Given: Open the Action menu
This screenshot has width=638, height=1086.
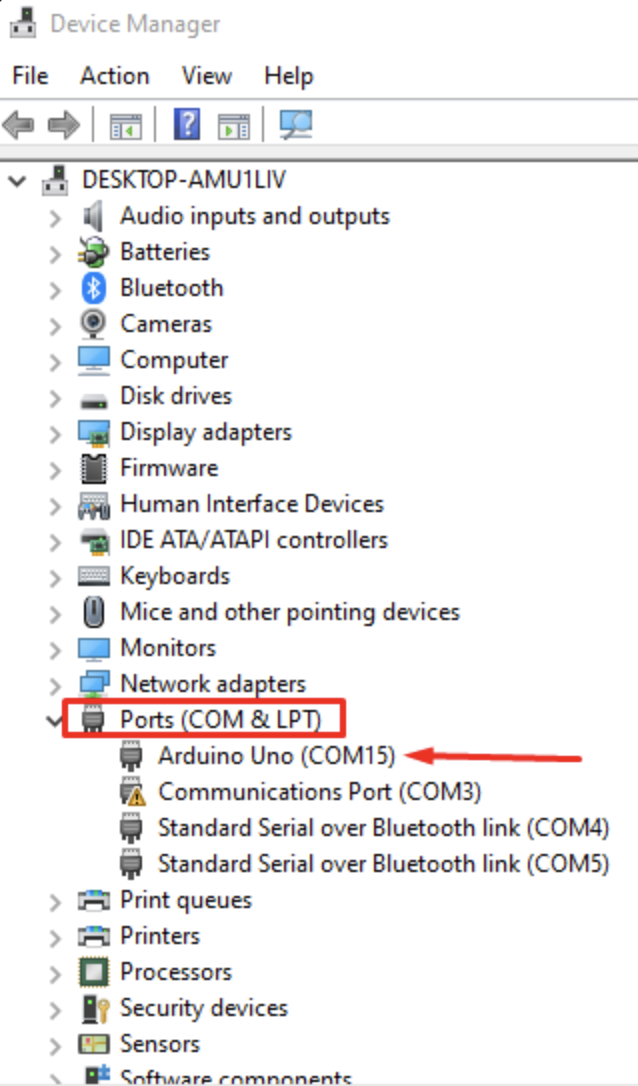Looking at the screenshot, I should (x=115, y=75).
